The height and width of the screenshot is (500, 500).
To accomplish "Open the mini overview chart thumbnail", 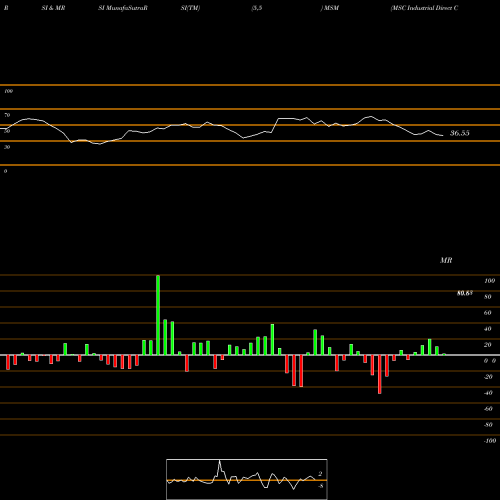I will coord(247,479).
